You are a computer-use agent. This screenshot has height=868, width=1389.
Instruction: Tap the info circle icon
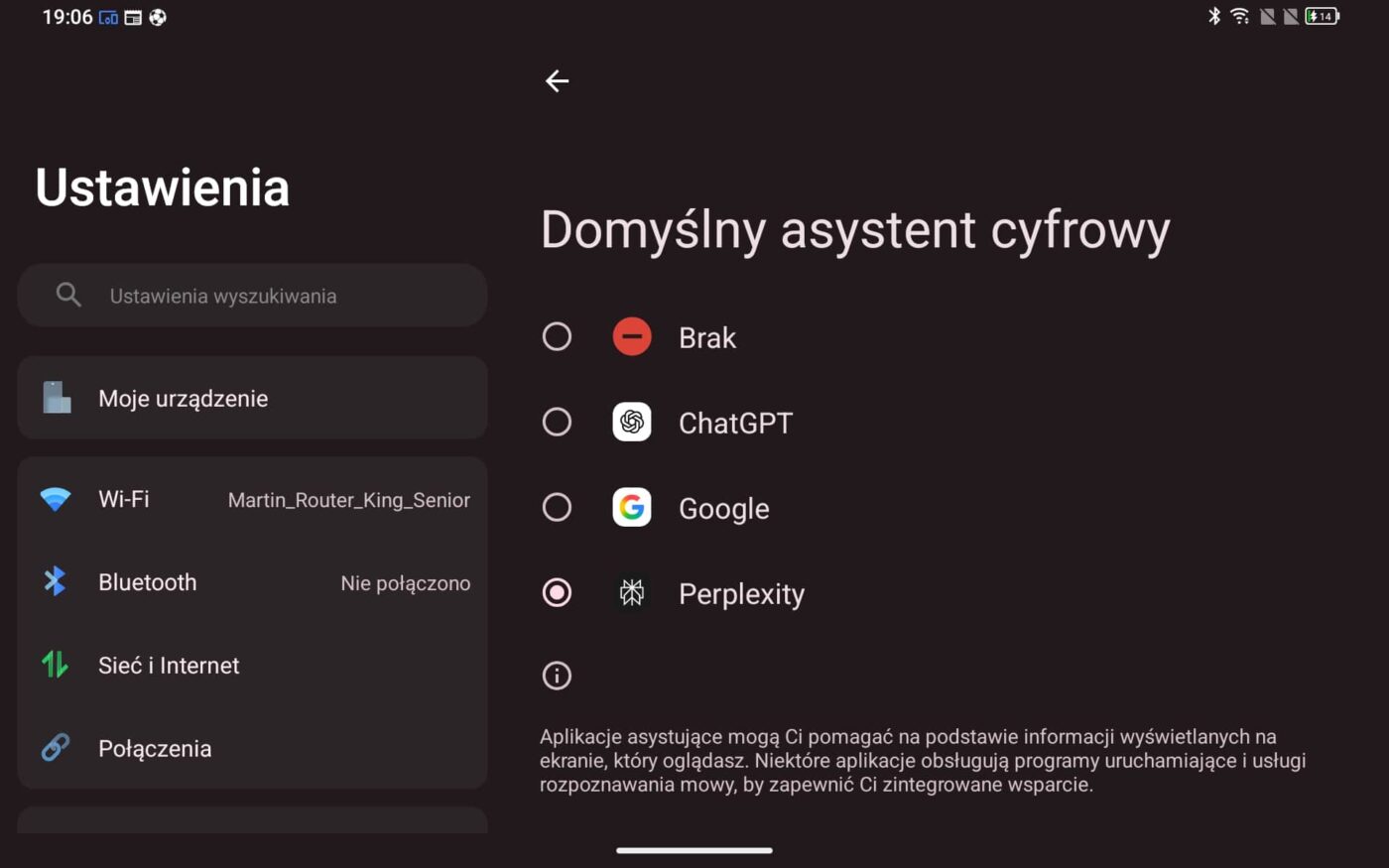point(557,676)
